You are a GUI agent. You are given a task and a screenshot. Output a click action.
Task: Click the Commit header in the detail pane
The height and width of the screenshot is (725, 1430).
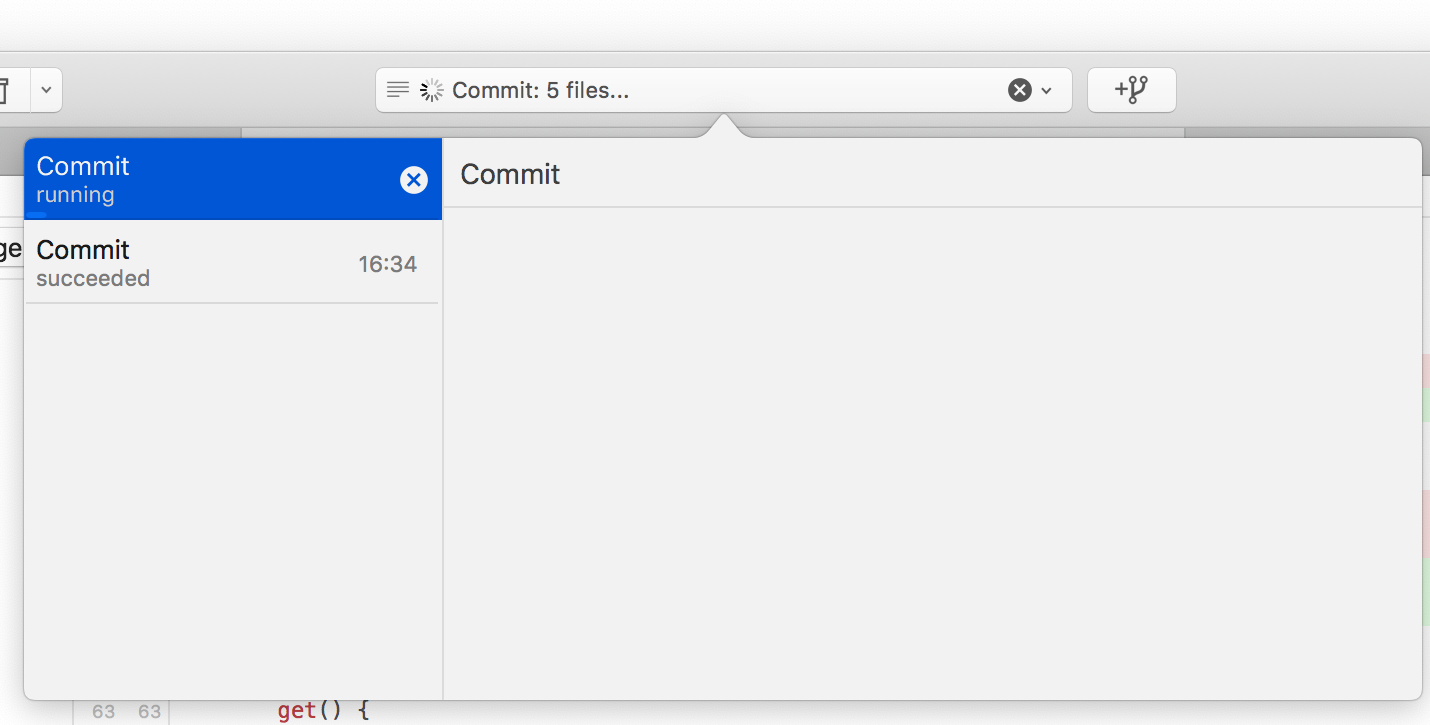(510, 174)
